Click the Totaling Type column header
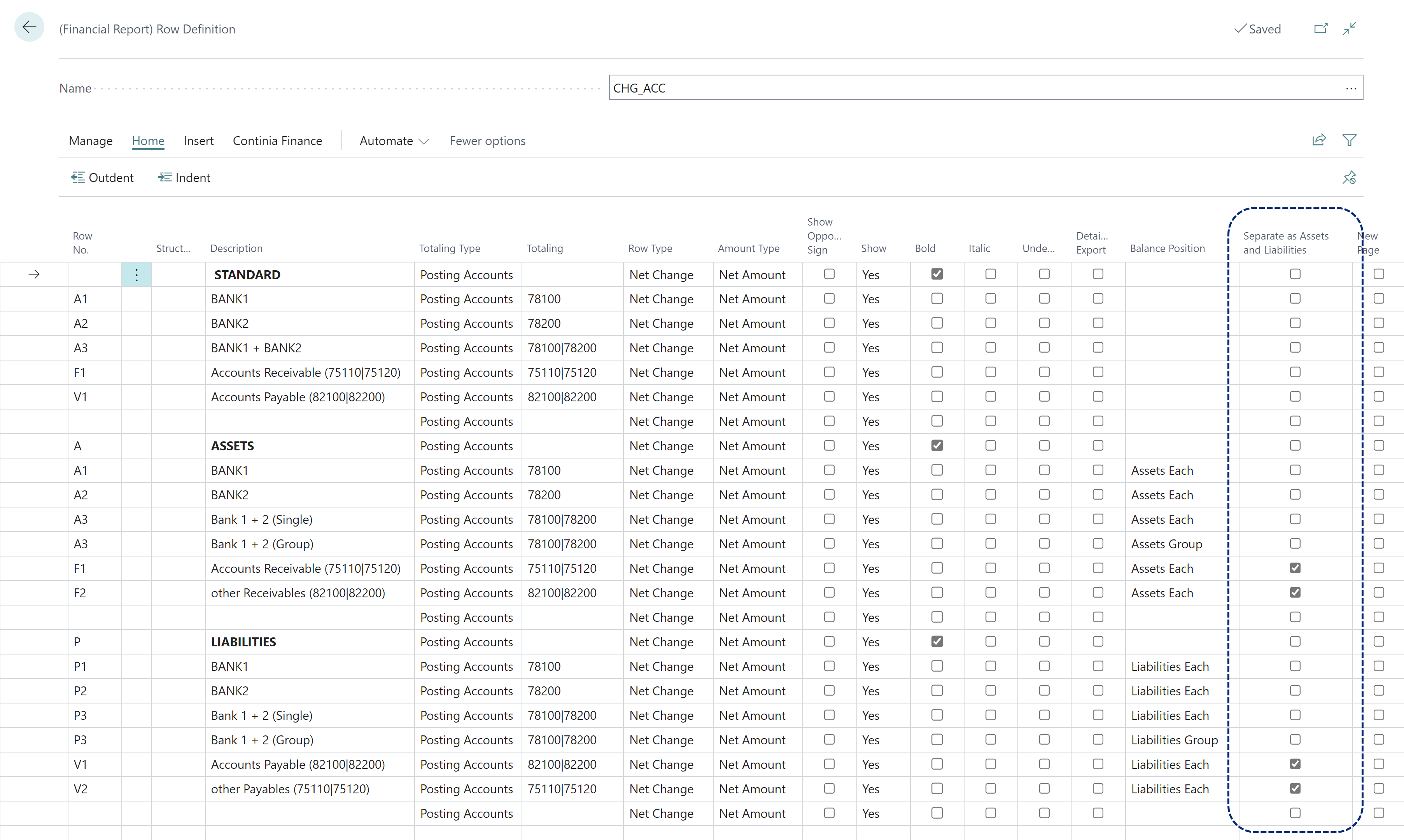 (449, 248)
